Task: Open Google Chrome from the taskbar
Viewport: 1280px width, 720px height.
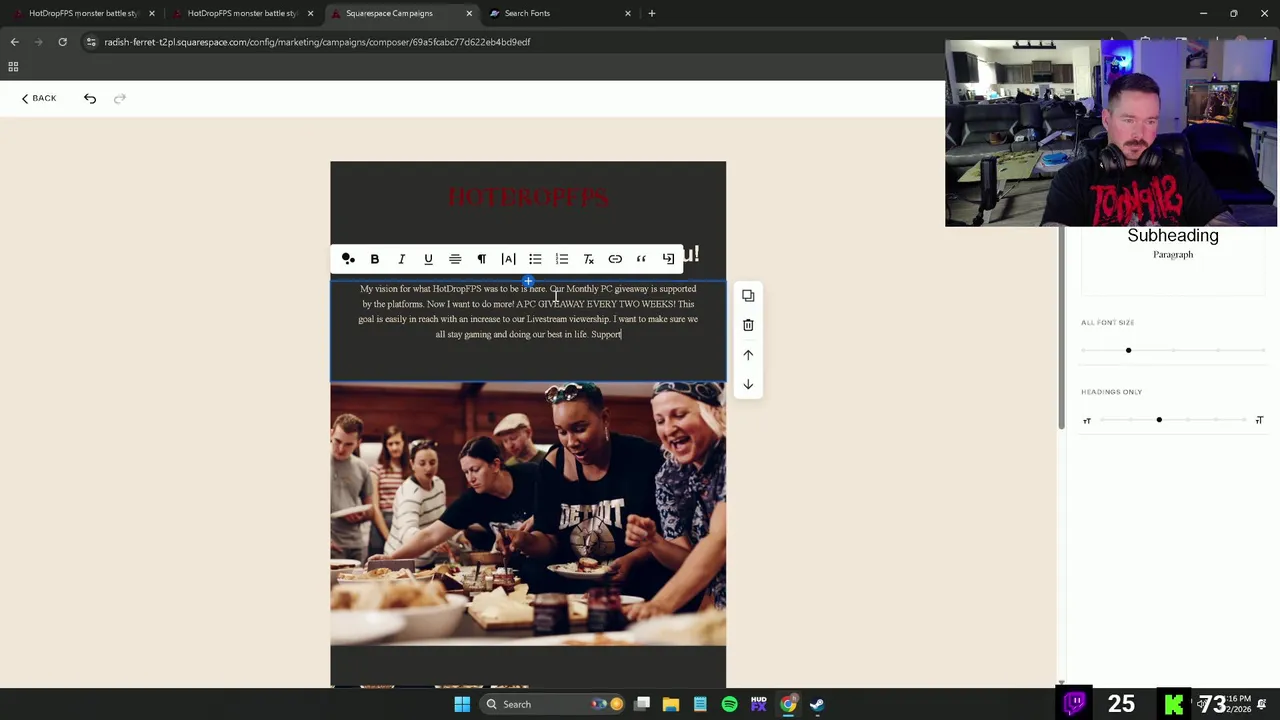Action: click(x=788, y=704)
